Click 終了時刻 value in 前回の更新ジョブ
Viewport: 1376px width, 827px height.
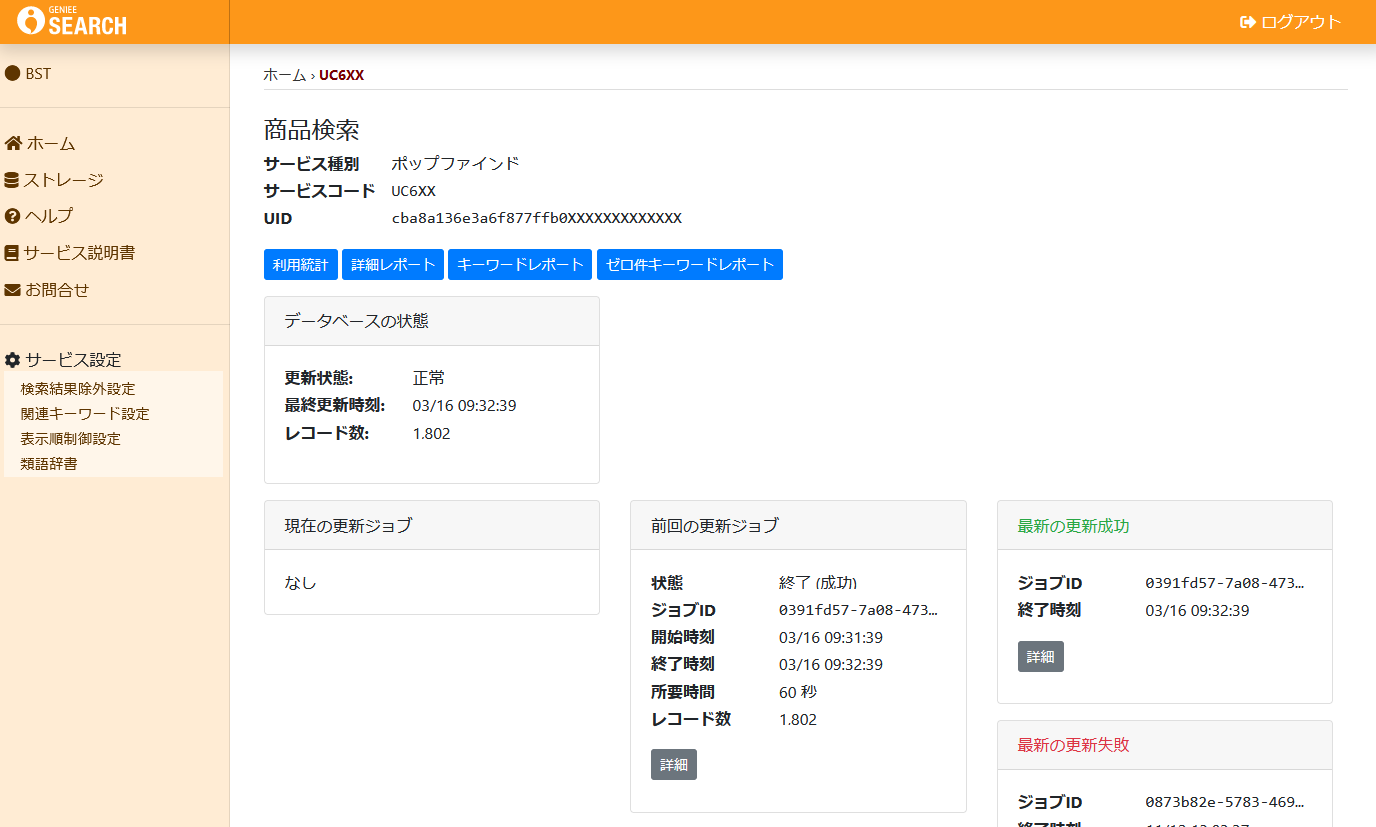[x=831, y=664]
